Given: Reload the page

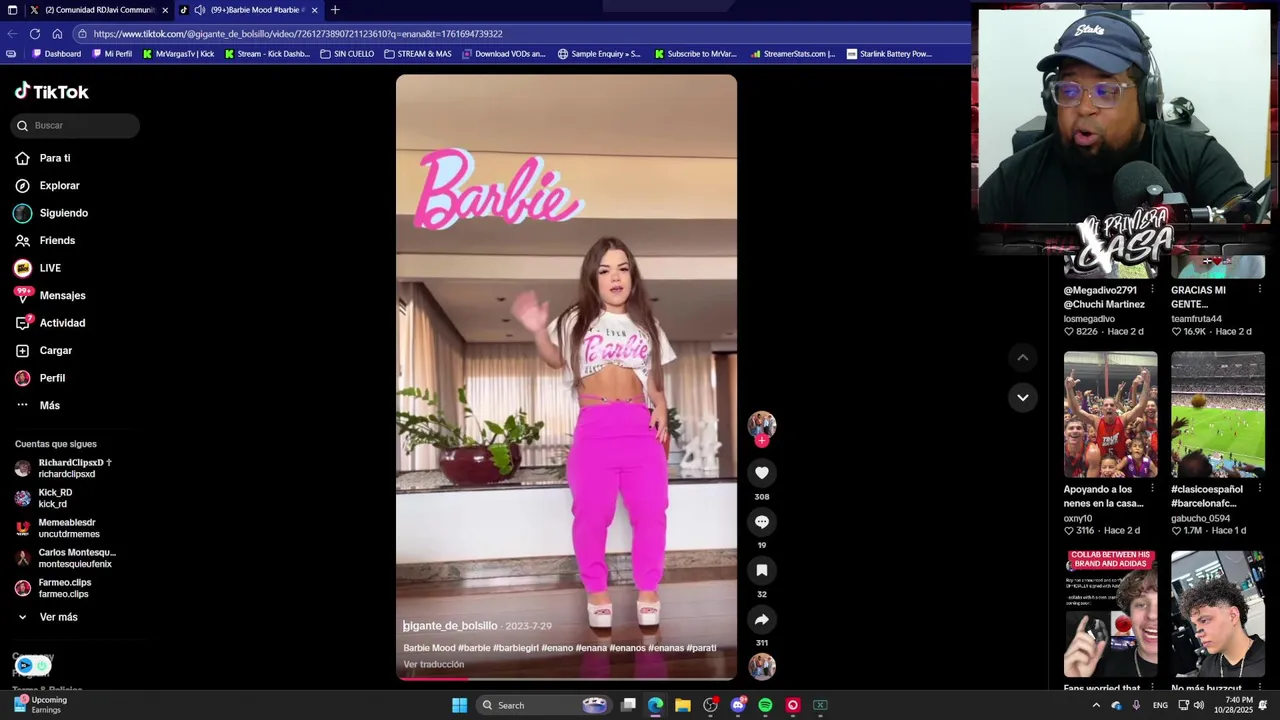Looking at the screenshot, I should pos(35,33).
